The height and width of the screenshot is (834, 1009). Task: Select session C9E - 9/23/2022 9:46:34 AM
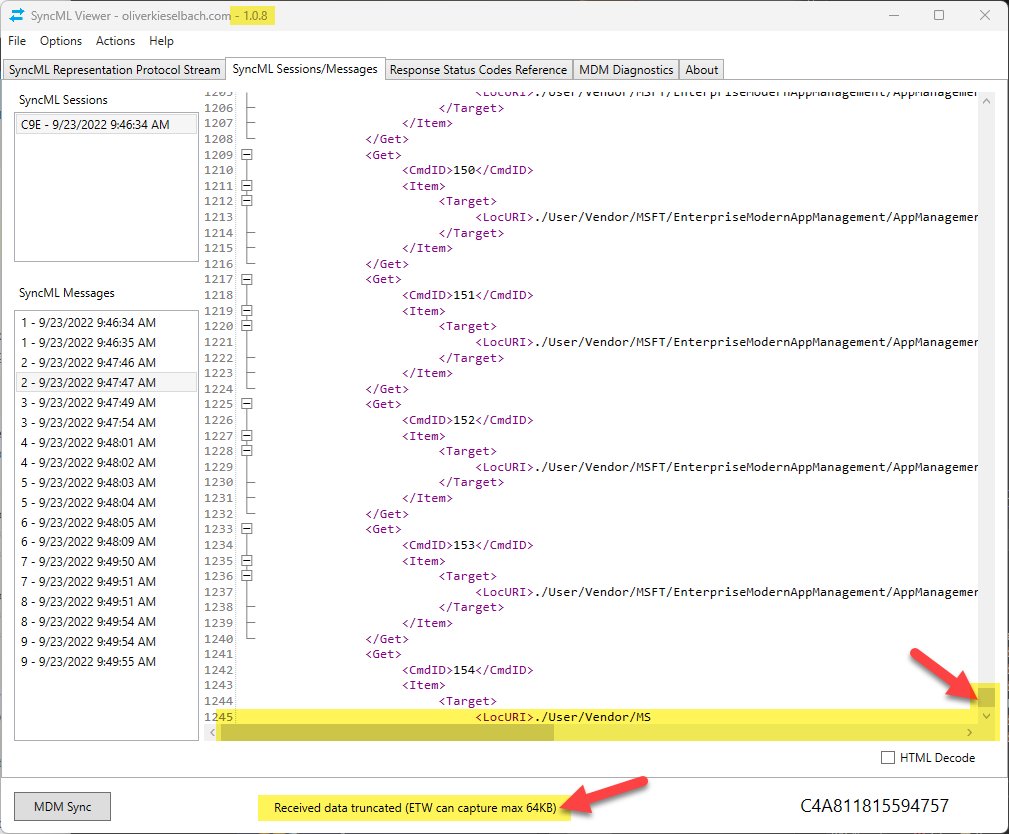[x=106, y=124]
